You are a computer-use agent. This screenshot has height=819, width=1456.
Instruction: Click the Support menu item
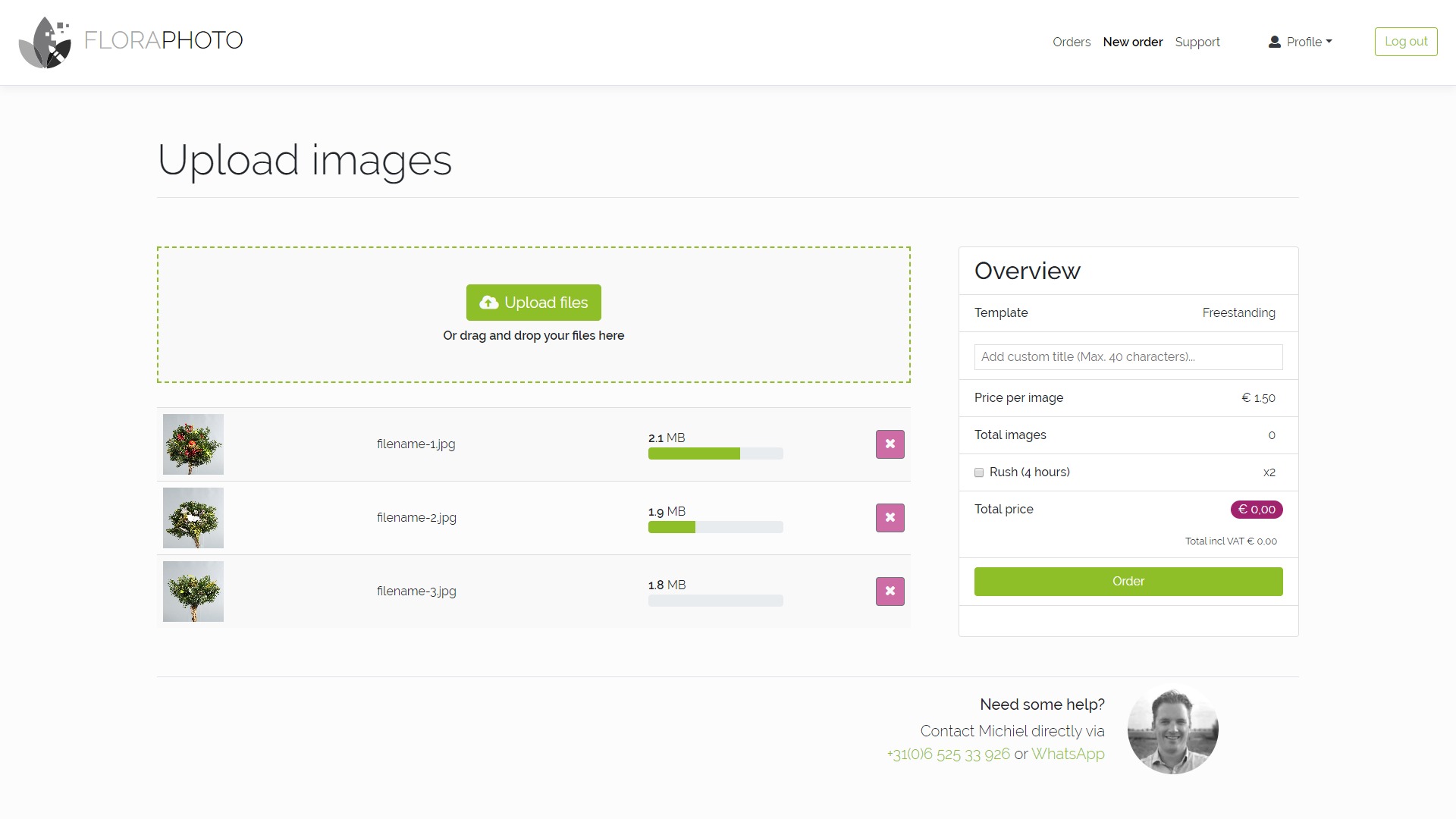pyautogui.click(x=1197, y=42)
